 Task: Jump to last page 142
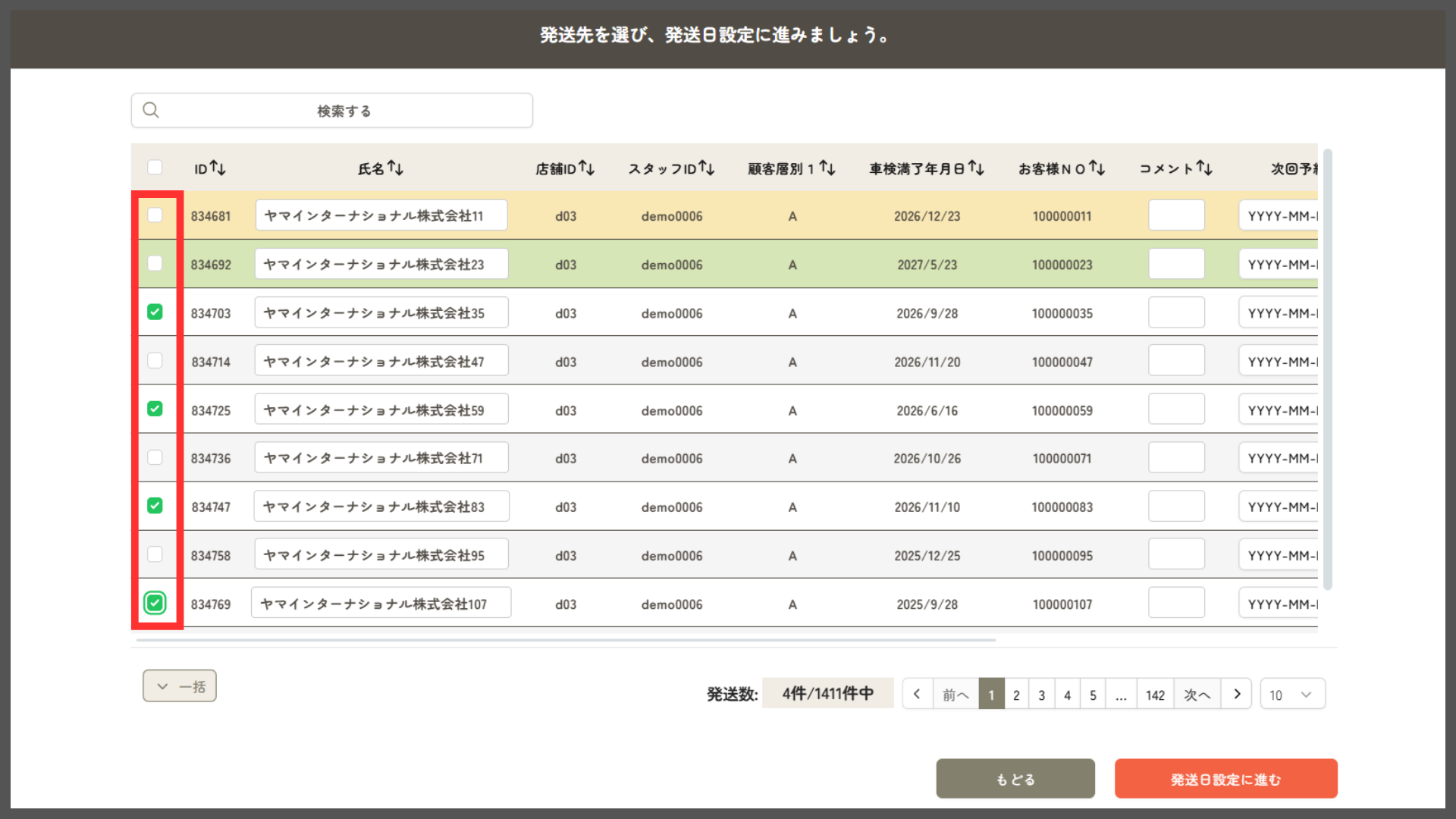click(x=1155, y=695)
